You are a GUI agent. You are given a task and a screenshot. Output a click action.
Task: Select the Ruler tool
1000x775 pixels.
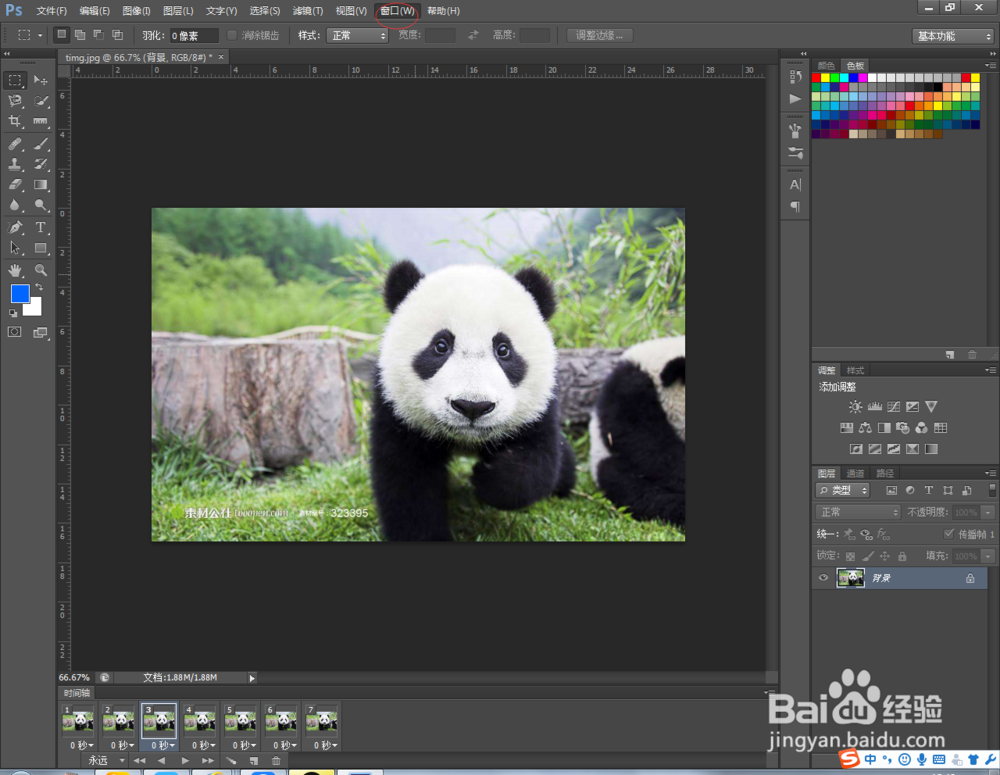tap(40, 121)
